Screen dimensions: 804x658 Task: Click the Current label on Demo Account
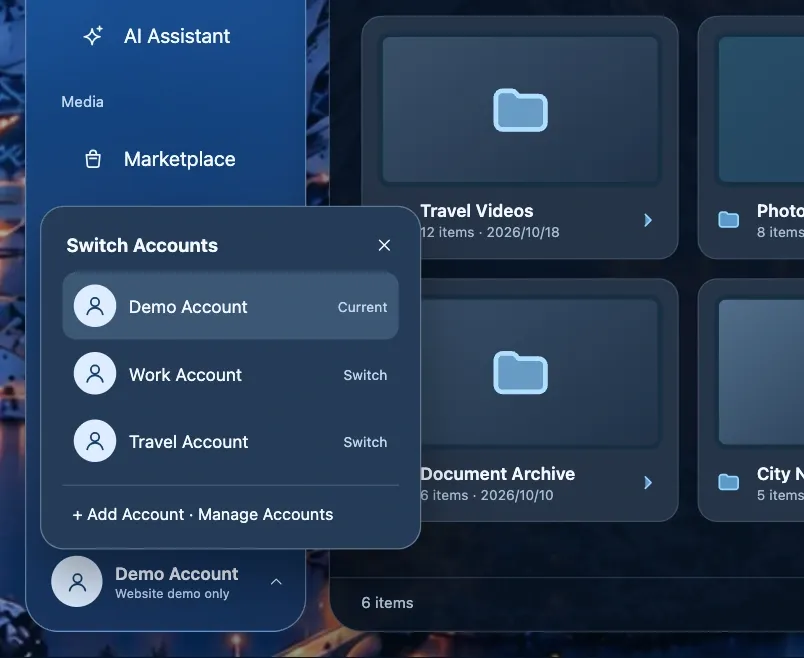[x=363, y=307]
